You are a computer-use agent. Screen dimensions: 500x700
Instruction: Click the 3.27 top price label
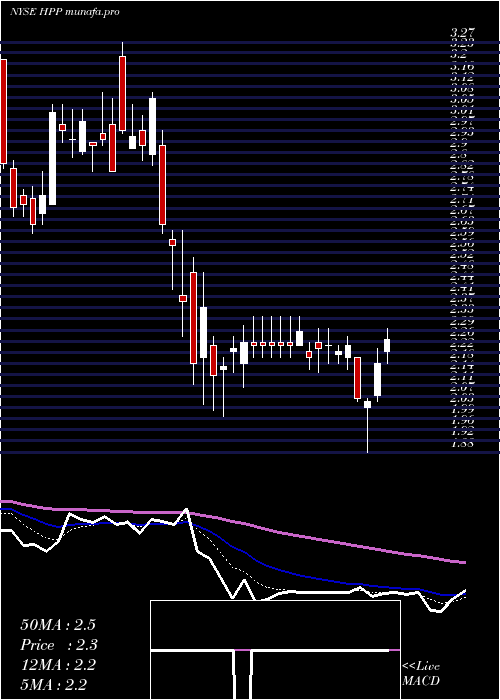pyautogui.click(x=462, y=32)
